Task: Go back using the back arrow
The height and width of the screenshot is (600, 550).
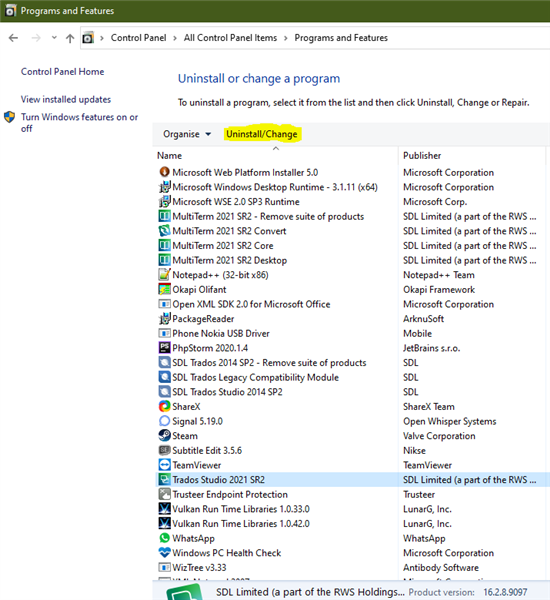Action: (13, 38)
